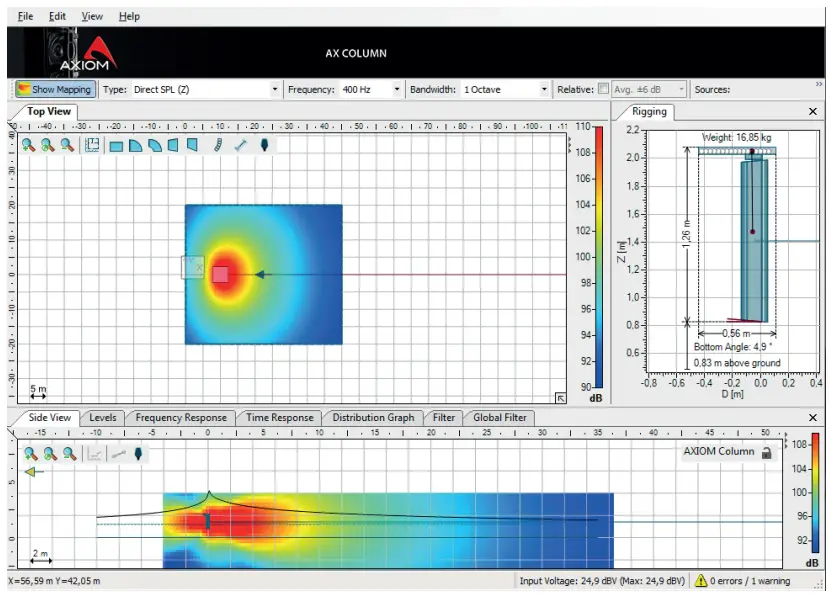The image size is (839, 596).
Task: Open the Help menu
Action: [x=129, y=16]
